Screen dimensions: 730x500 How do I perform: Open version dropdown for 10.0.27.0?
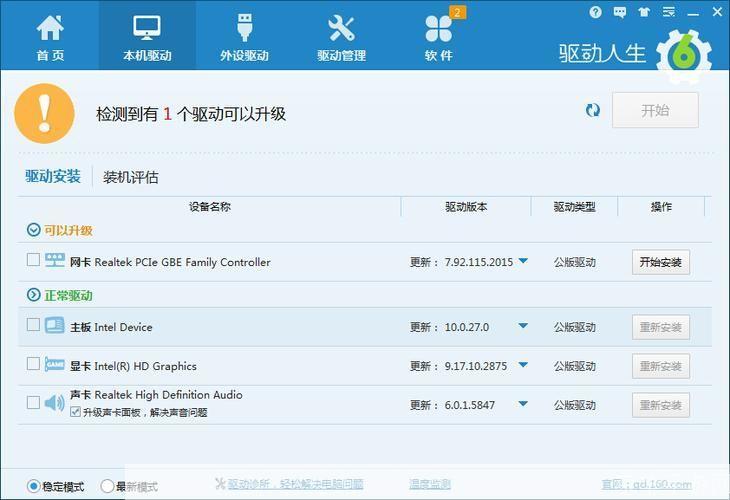(523, 326)
